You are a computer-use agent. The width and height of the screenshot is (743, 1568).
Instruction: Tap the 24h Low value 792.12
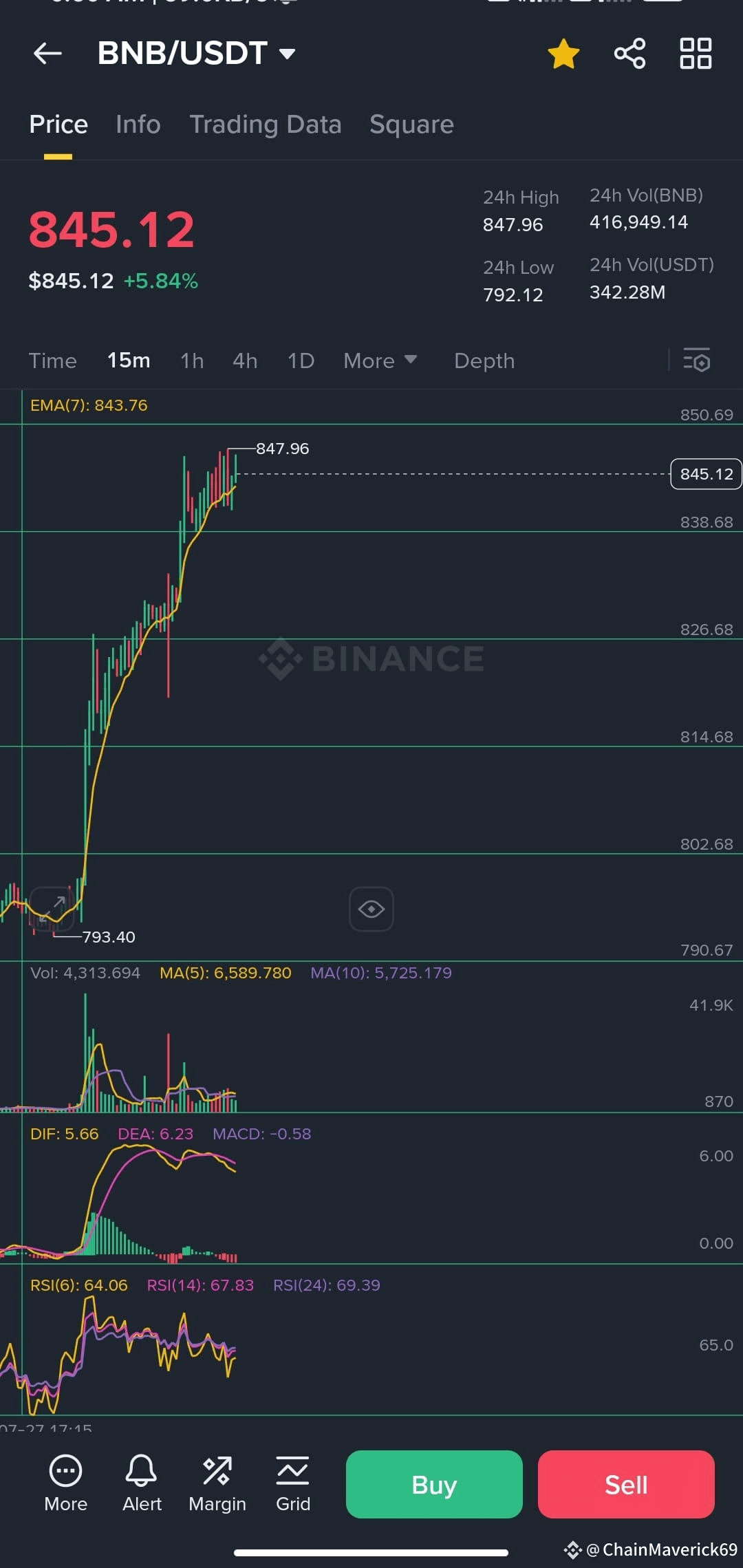[513, 295]
